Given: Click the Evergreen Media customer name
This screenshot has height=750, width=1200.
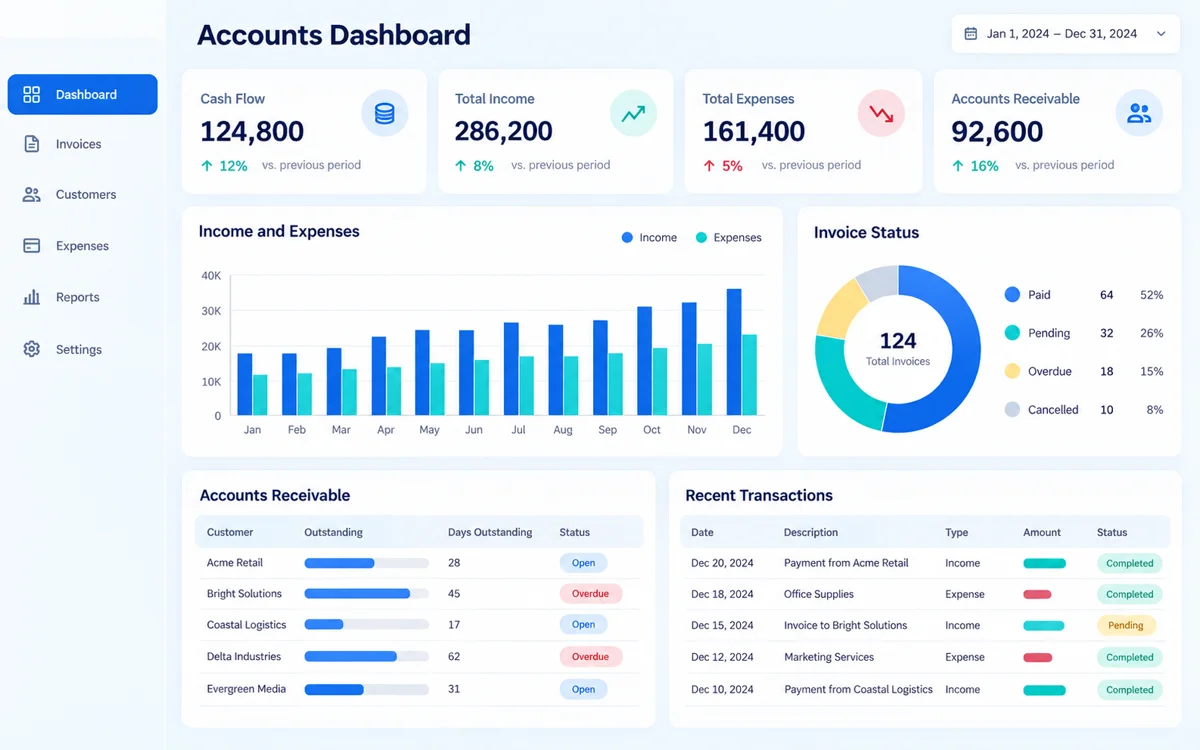Looking at the screenshot, I should coord(246,689).
